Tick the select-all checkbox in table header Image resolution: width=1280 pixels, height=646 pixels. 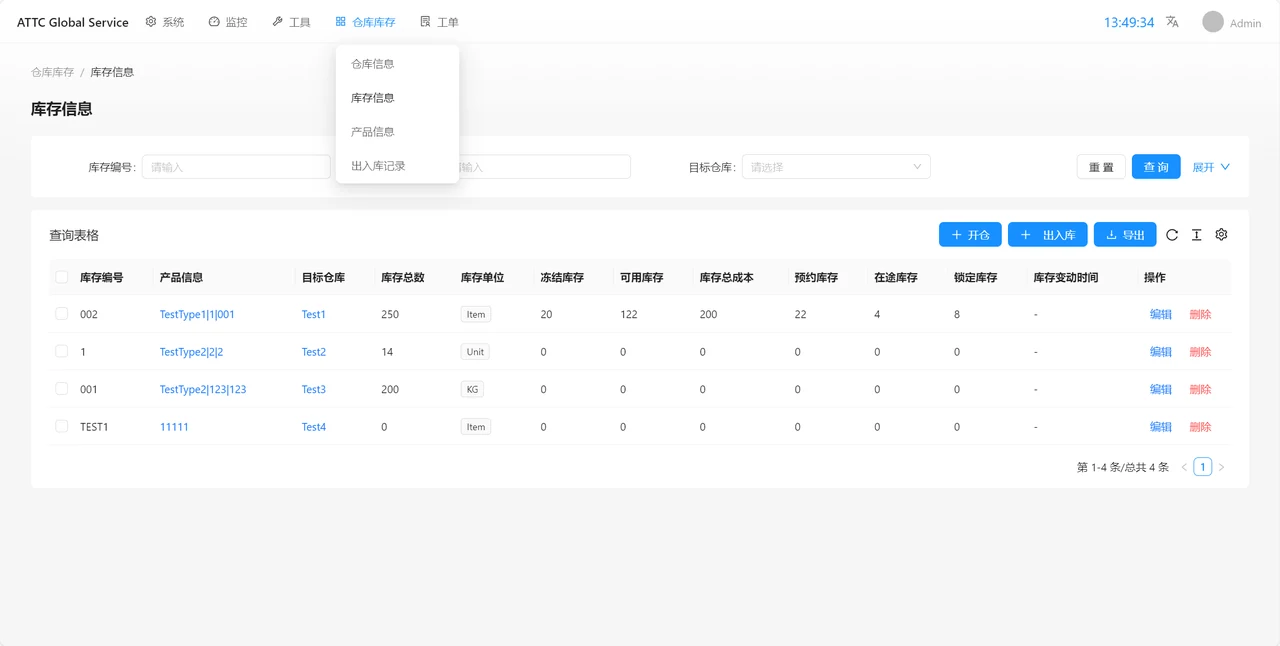coord(62,277)
